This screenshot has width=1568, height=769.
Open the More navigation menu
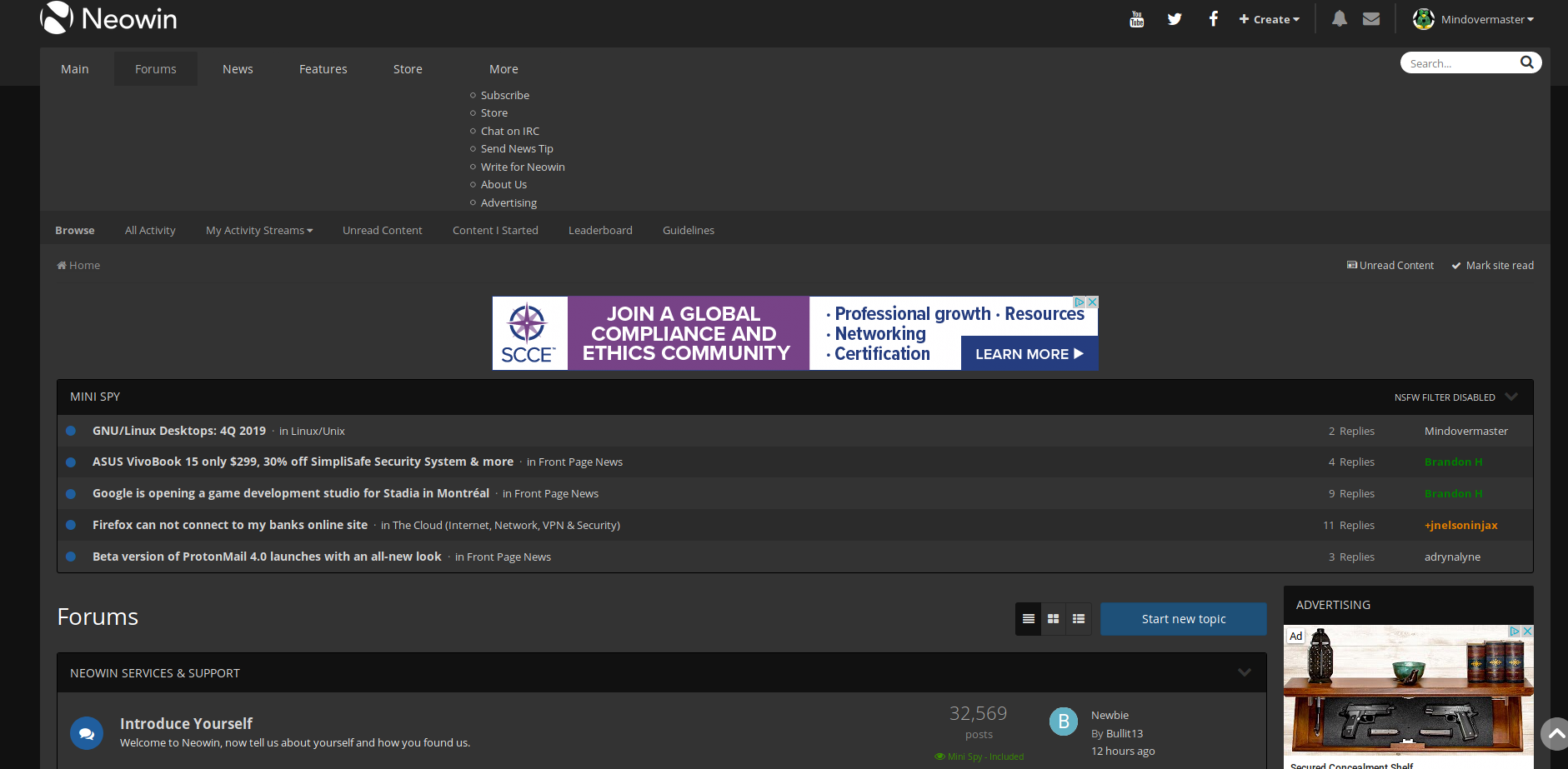(x=503, y=69)
